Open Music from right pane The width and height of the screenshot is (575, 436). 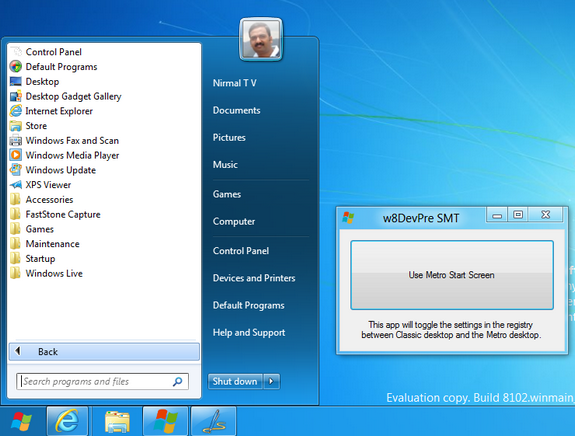tap(225, 165)
